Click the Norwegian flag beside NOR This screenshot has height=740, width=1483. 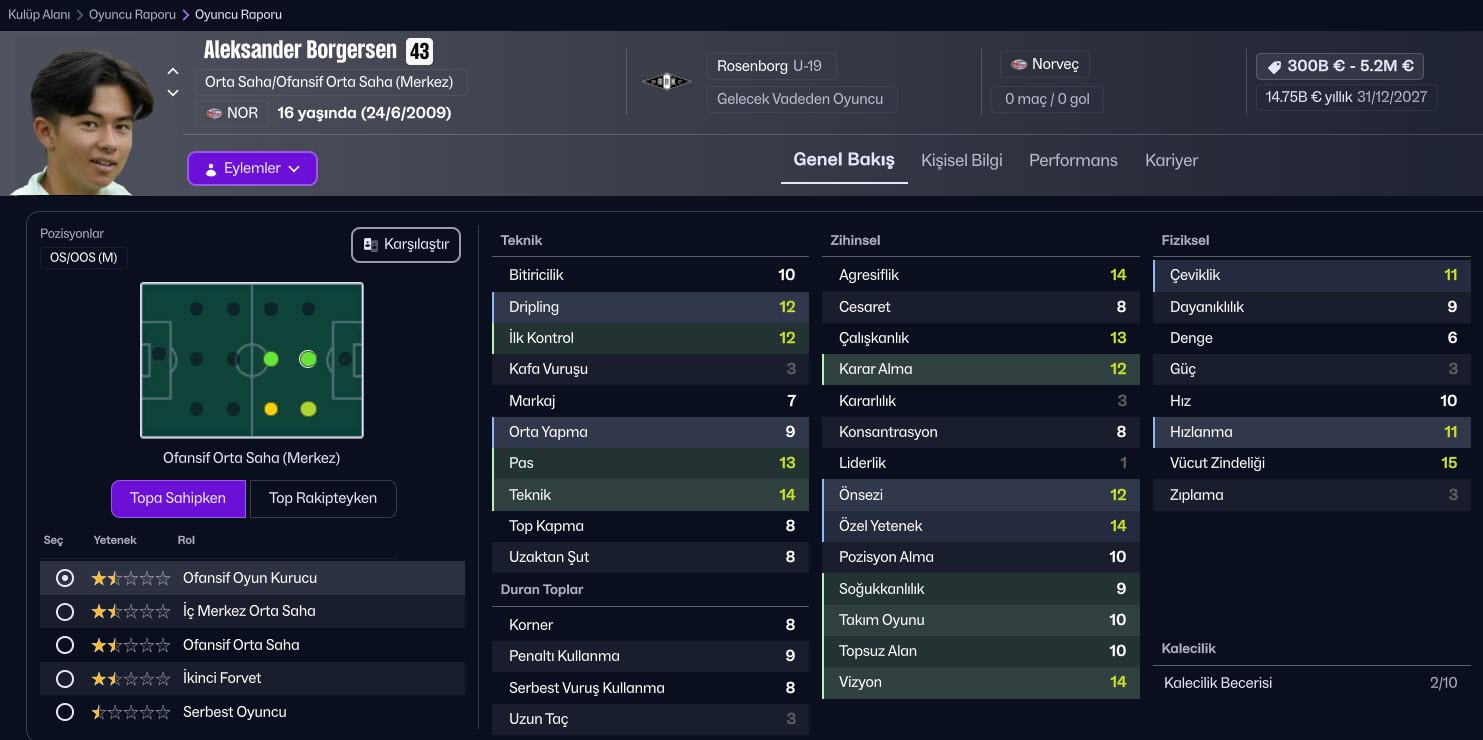[x=214, y=113]
